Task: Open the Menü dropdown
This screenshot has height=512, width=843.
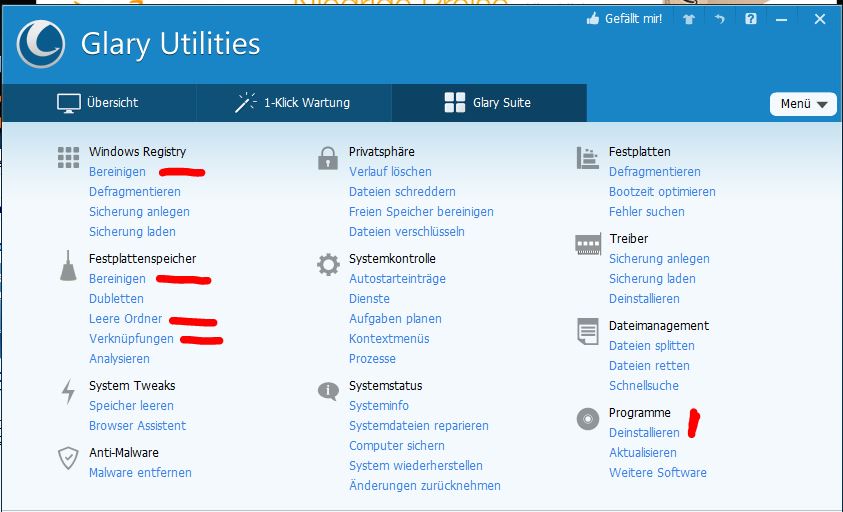Action: pyautogui.click(x=803, y=104)
